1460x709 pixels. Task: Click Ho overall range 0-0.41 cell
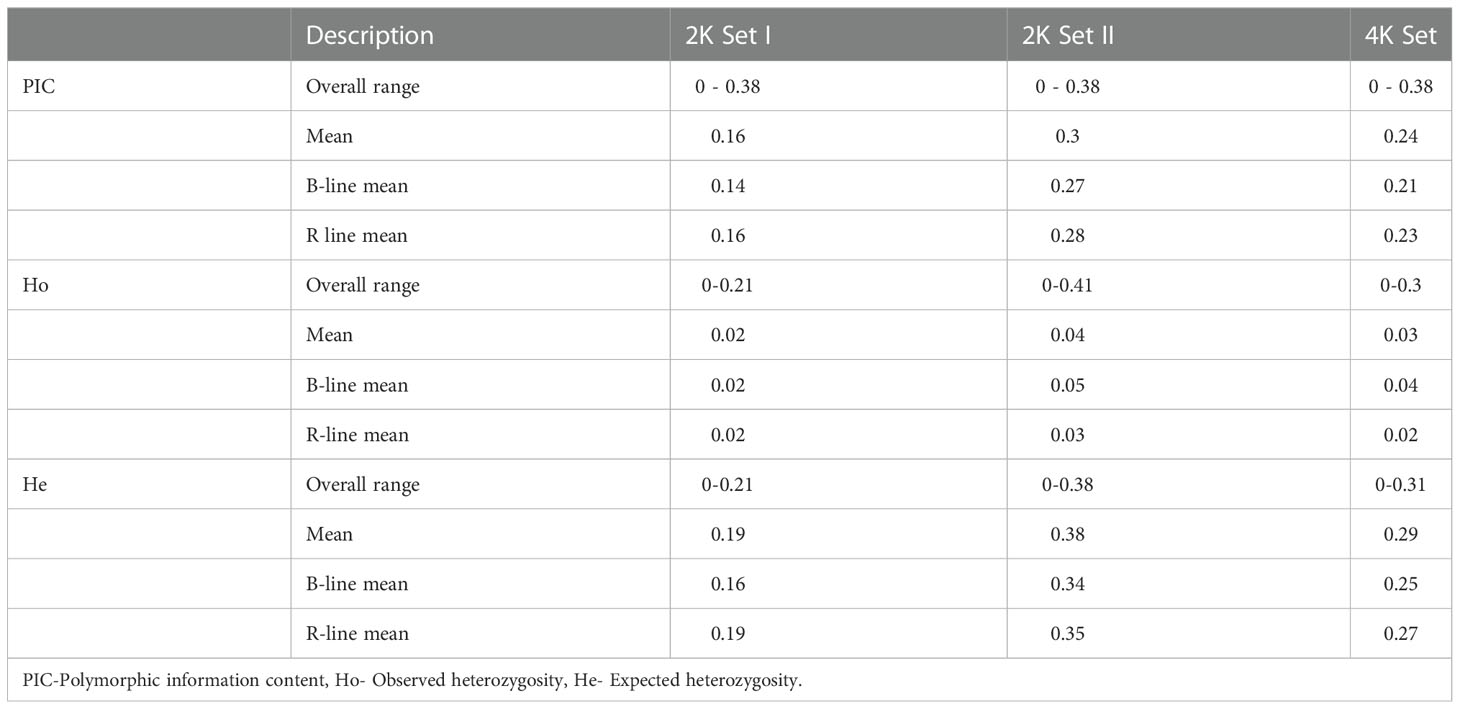(1067, 285)
